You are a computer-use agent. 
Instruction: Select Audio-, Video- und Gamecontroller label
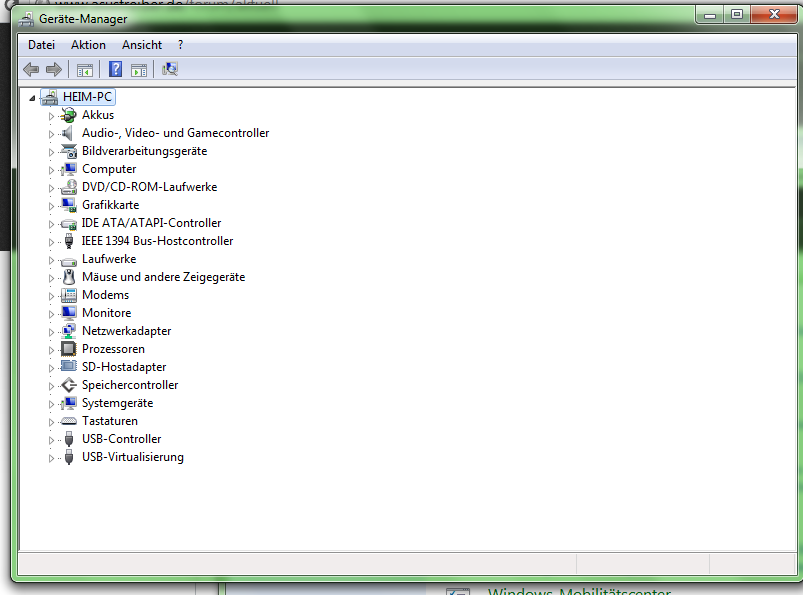click(x=176, y=133)
